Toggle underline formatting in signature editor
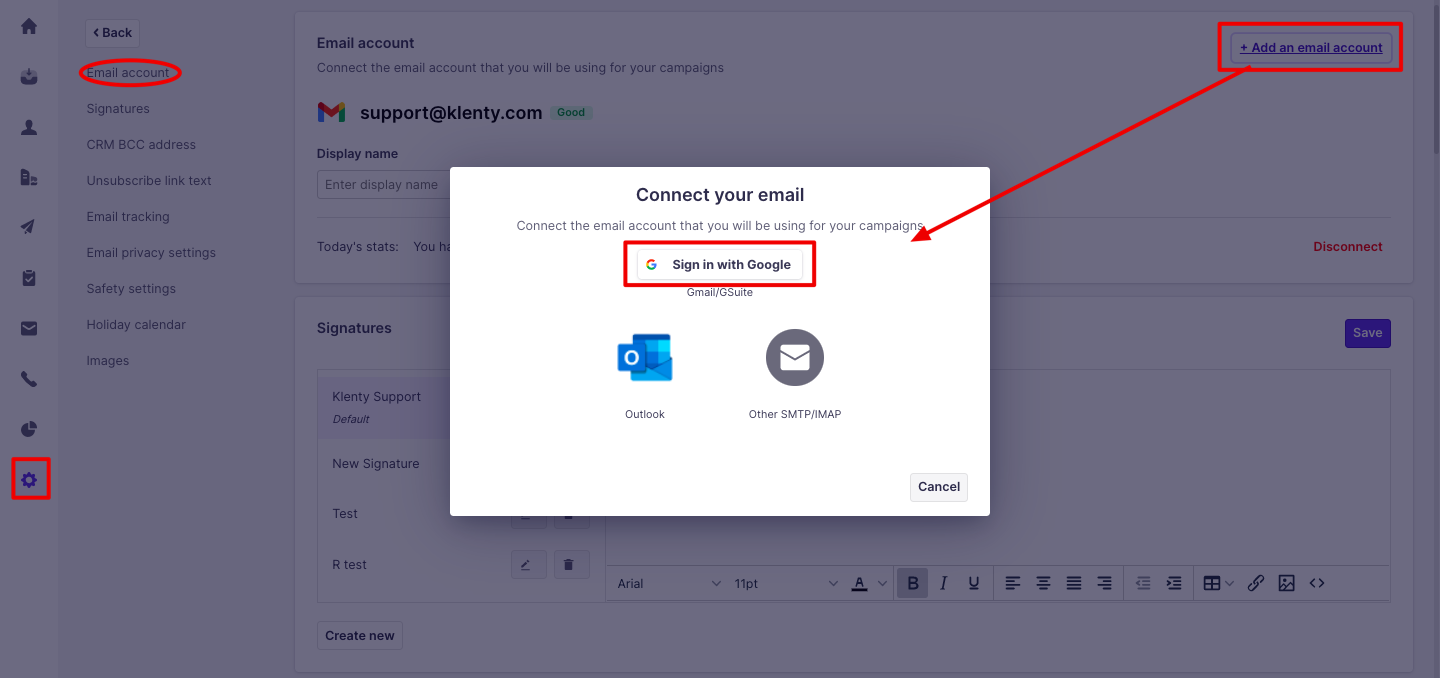Image resolution: width=1440 pixels, height=678 pixels. (x=974, y=583)
